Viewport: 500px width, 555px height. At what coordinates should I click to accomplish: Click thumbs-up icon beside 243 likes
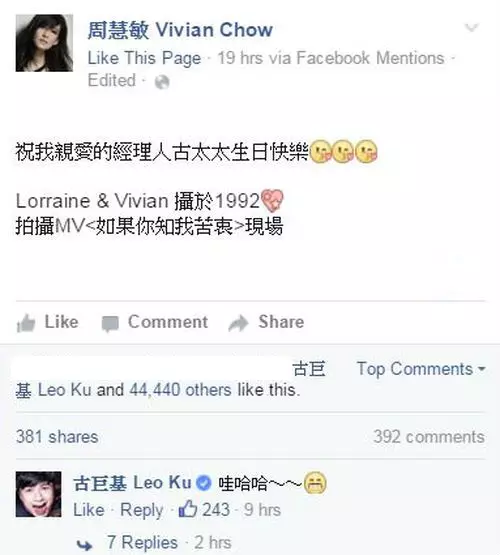pyautogui.click(x=188, y=509)
